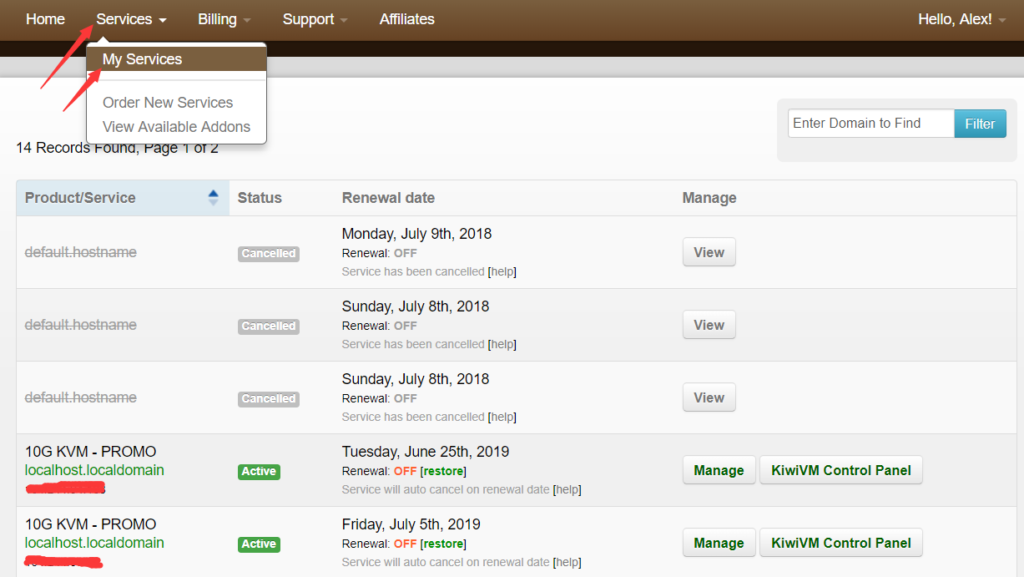Open the Services dropdown menu
Viewport: 1024px width, 577px height.
click(x=131, y=19)
